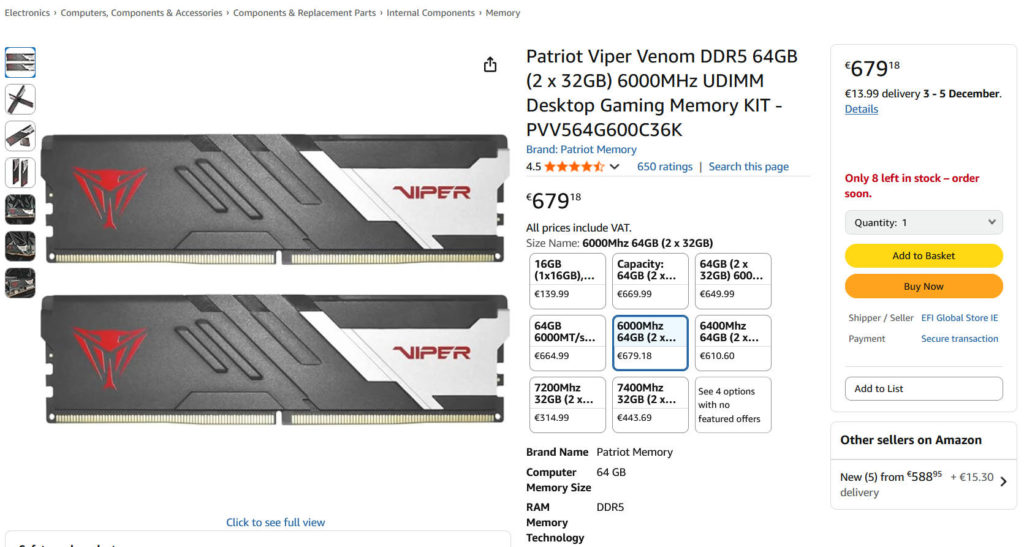
Task: Click to see full view of image
Action: tap(275, 522)
